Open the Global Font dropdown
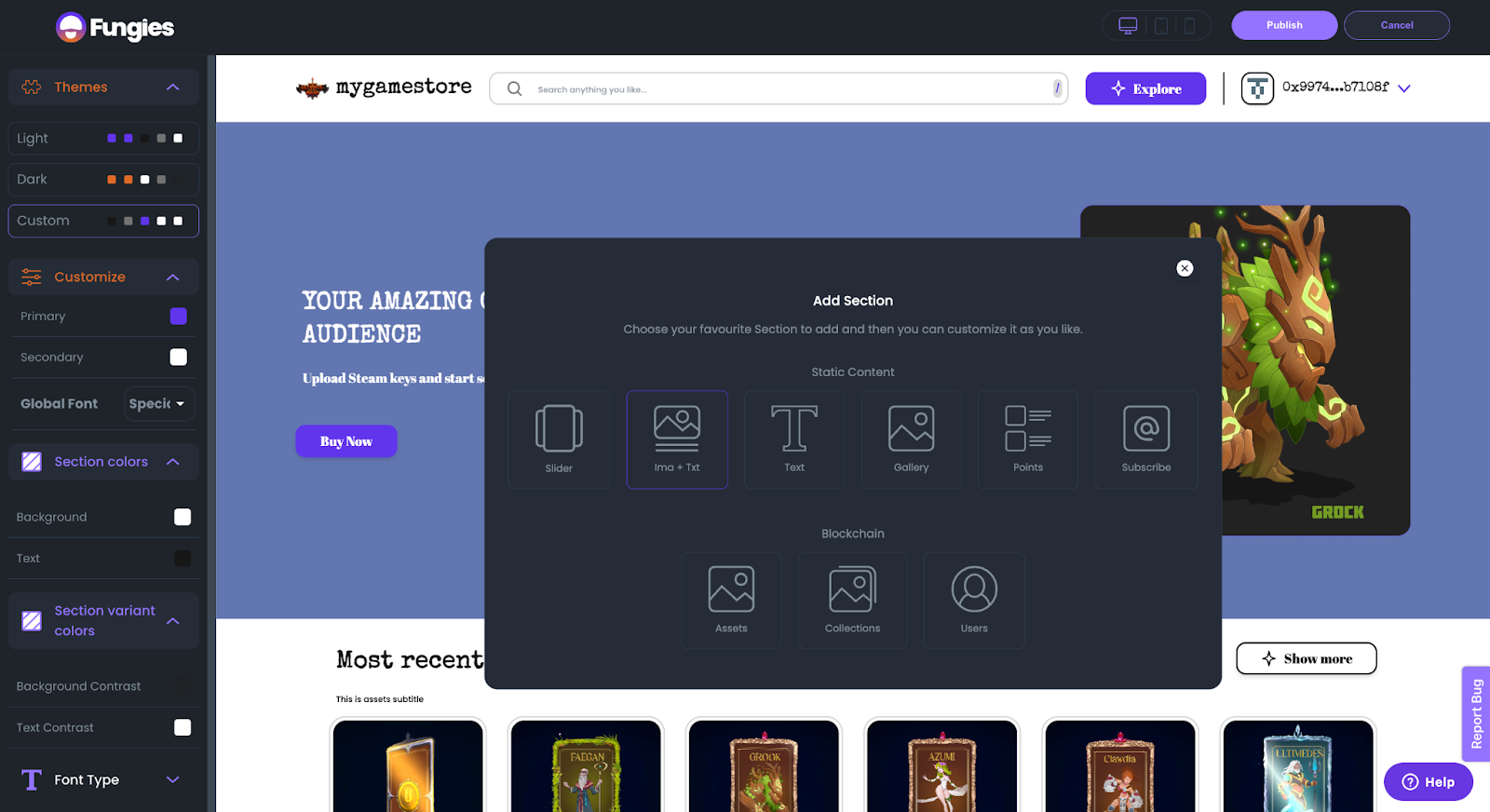Screen dimensions: 1490x812 pyautogui.click(x=158, y=404)
